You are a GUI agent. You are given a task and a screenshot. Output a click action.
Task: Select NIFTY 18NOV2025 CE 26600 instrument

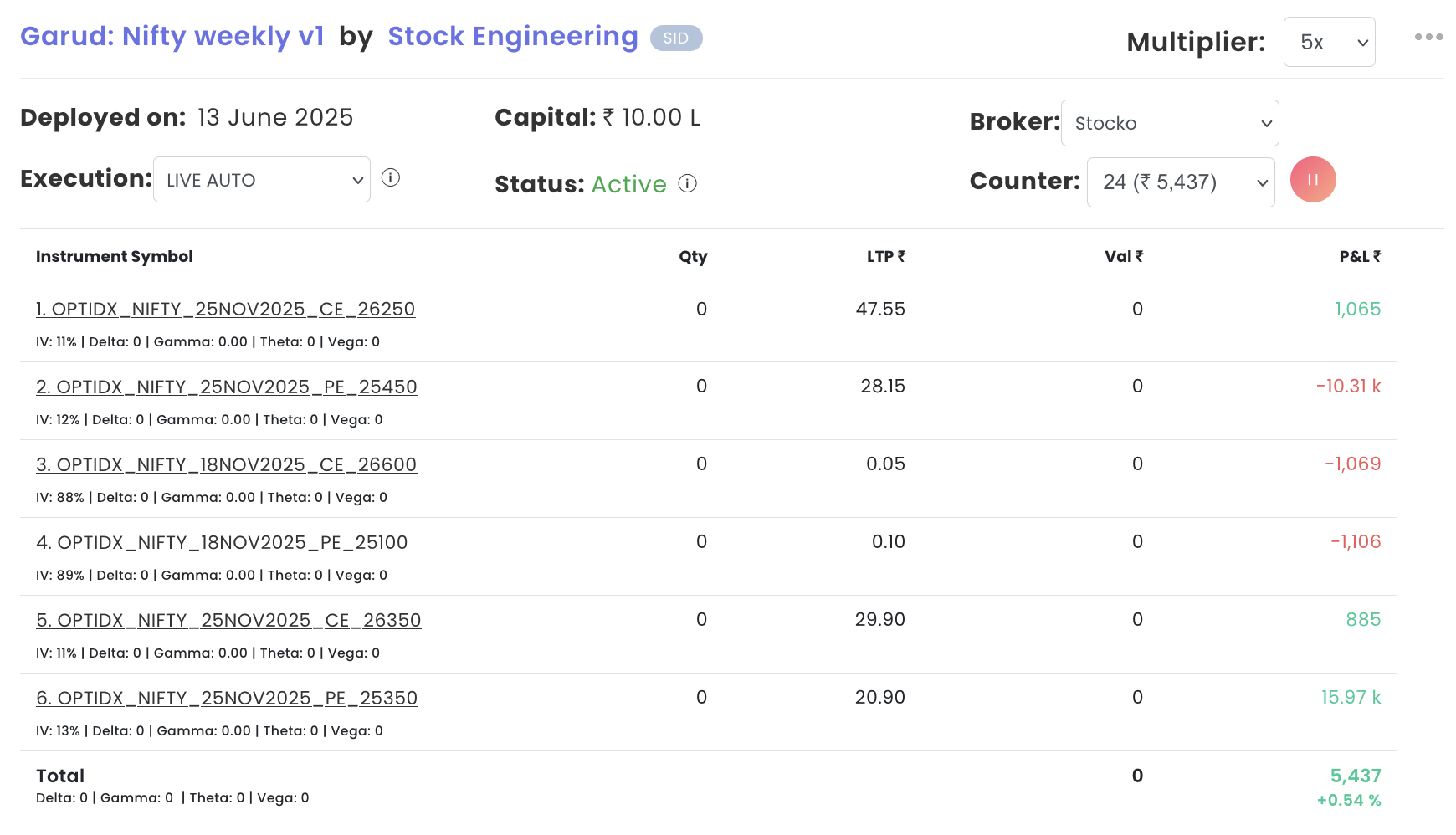point(226,465)
